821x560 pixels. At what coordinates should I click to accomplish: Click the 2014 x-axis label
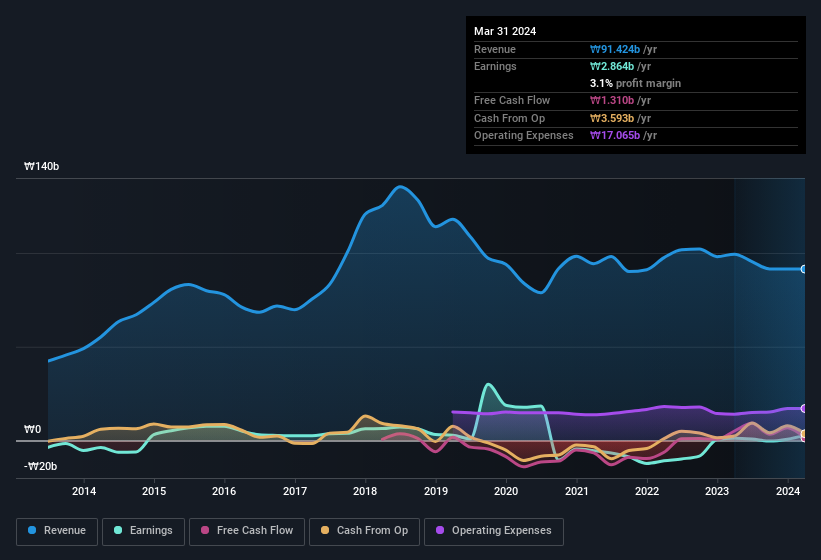(84, 491)
